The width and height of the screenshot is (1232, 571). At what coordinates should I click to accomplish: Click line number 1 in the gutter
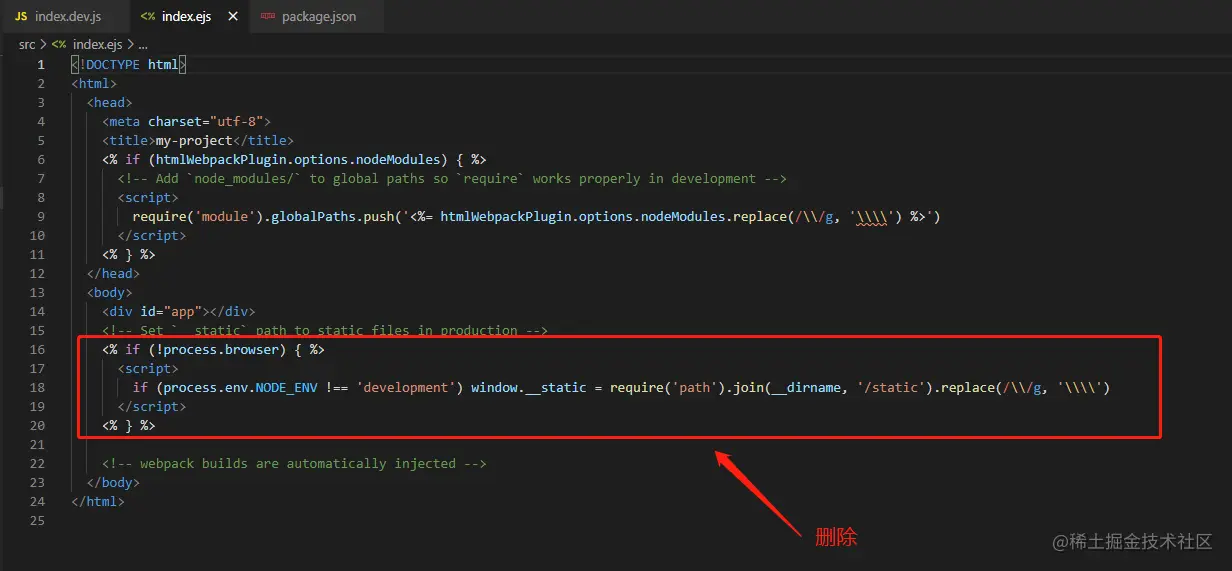pyautogui.click(x=41, y=65)
